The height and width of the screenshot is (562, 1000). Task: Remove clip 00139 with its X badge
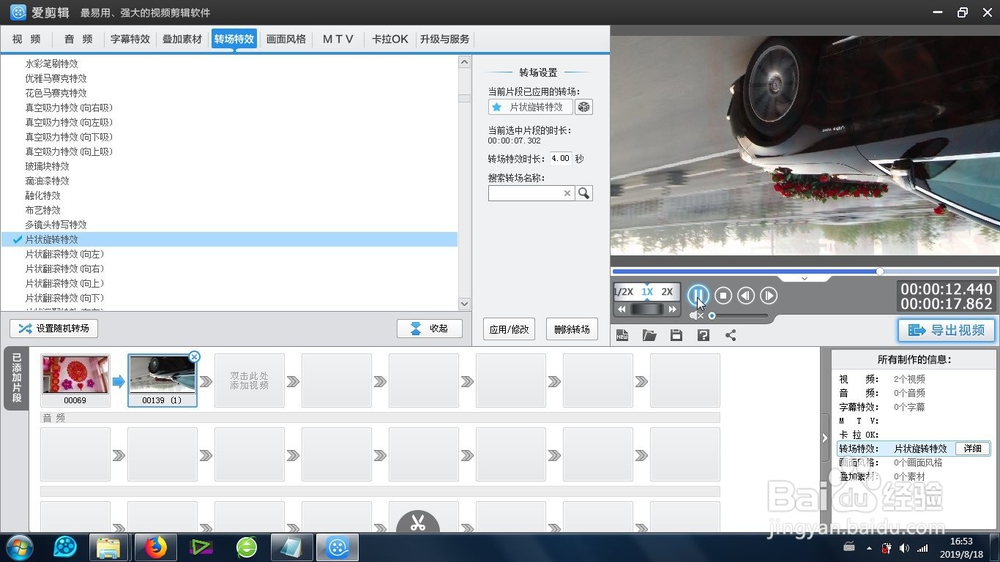click(x=195, y=357)
